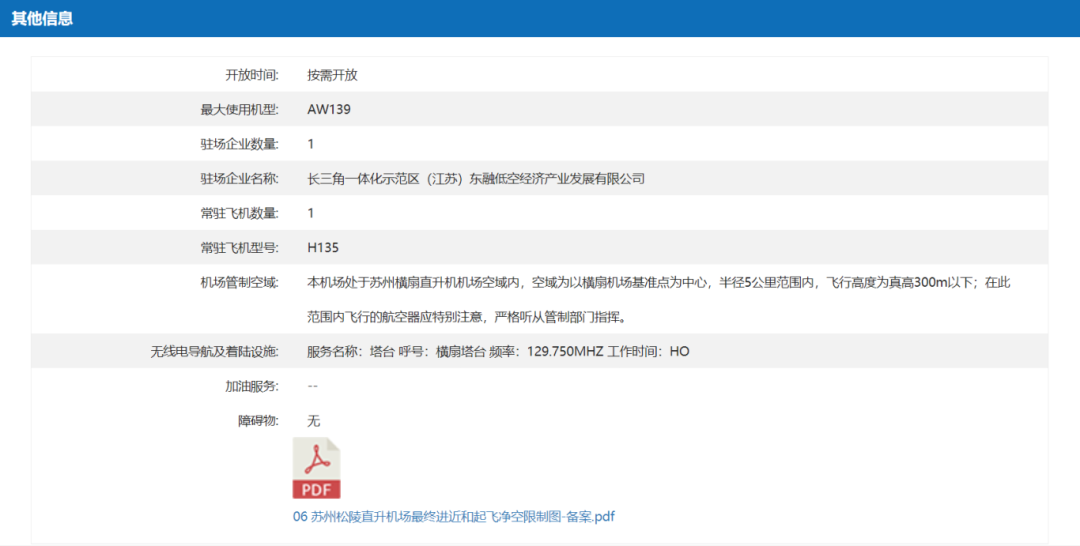Viewport: 1080px width, 546px height.
Task: Click the H135 aircraft model value
Action: pyautogui.click(x=324, y=248)
